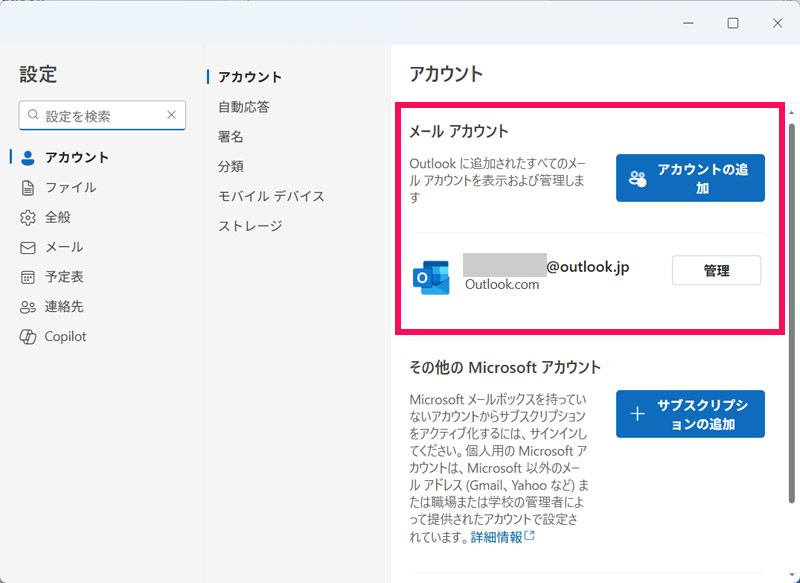
Task: Click the 管理 button for the account
Action: (716, 270)
